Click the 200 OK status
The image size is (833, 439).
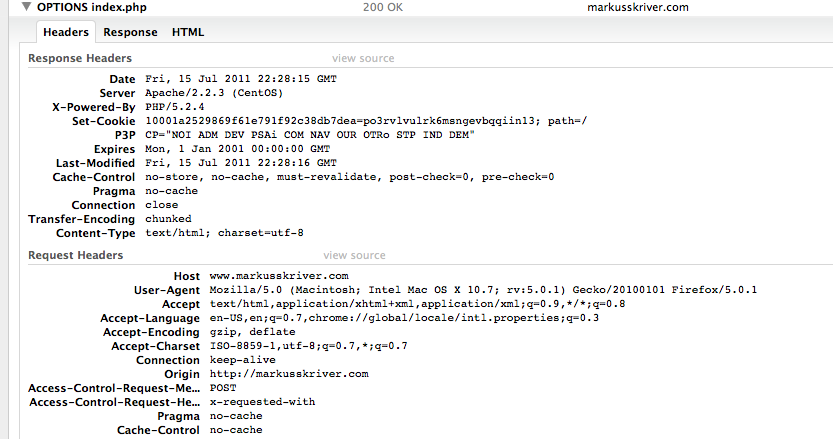click(383, 7)
